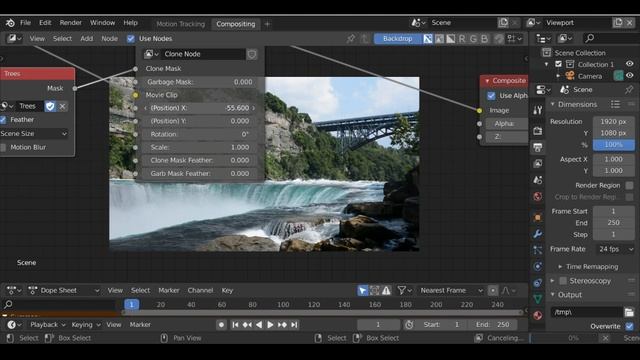Collapse the Output panel
The image size is (640, 360).
[x=553, y=295]
